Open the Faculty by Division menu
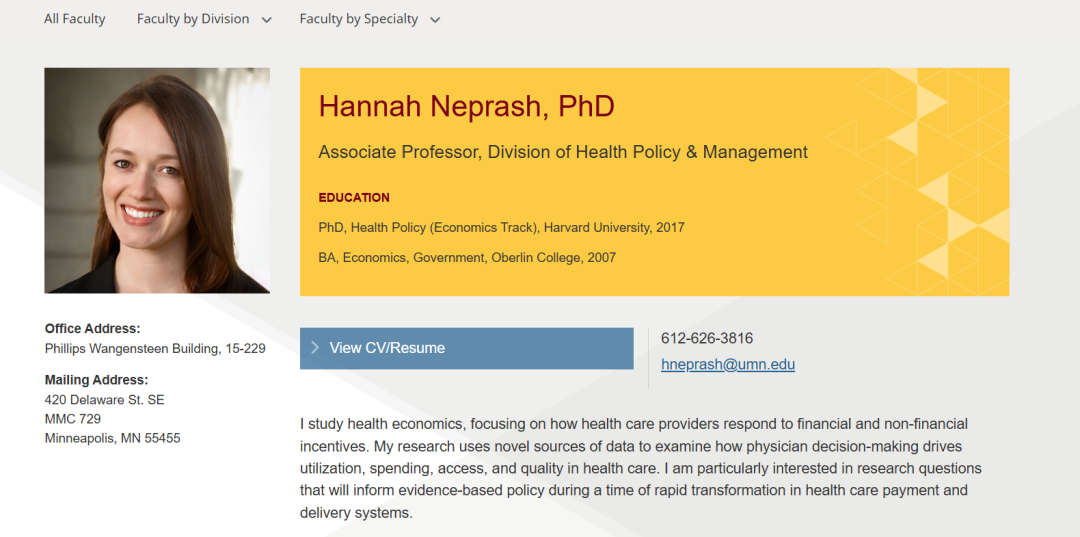Viewport: 1080px width, 537px height. (x=204, y=19)
